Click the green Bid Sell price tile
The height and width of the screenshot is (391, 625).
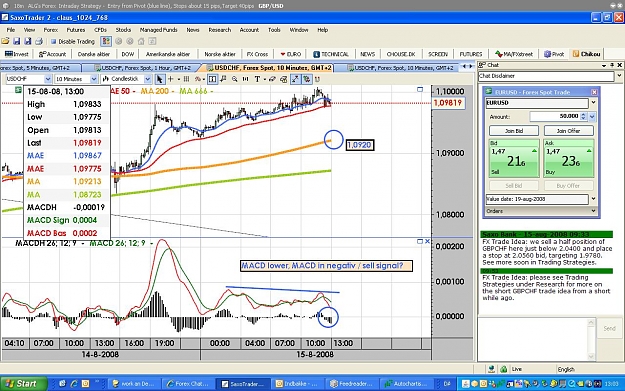coord(514,158)
